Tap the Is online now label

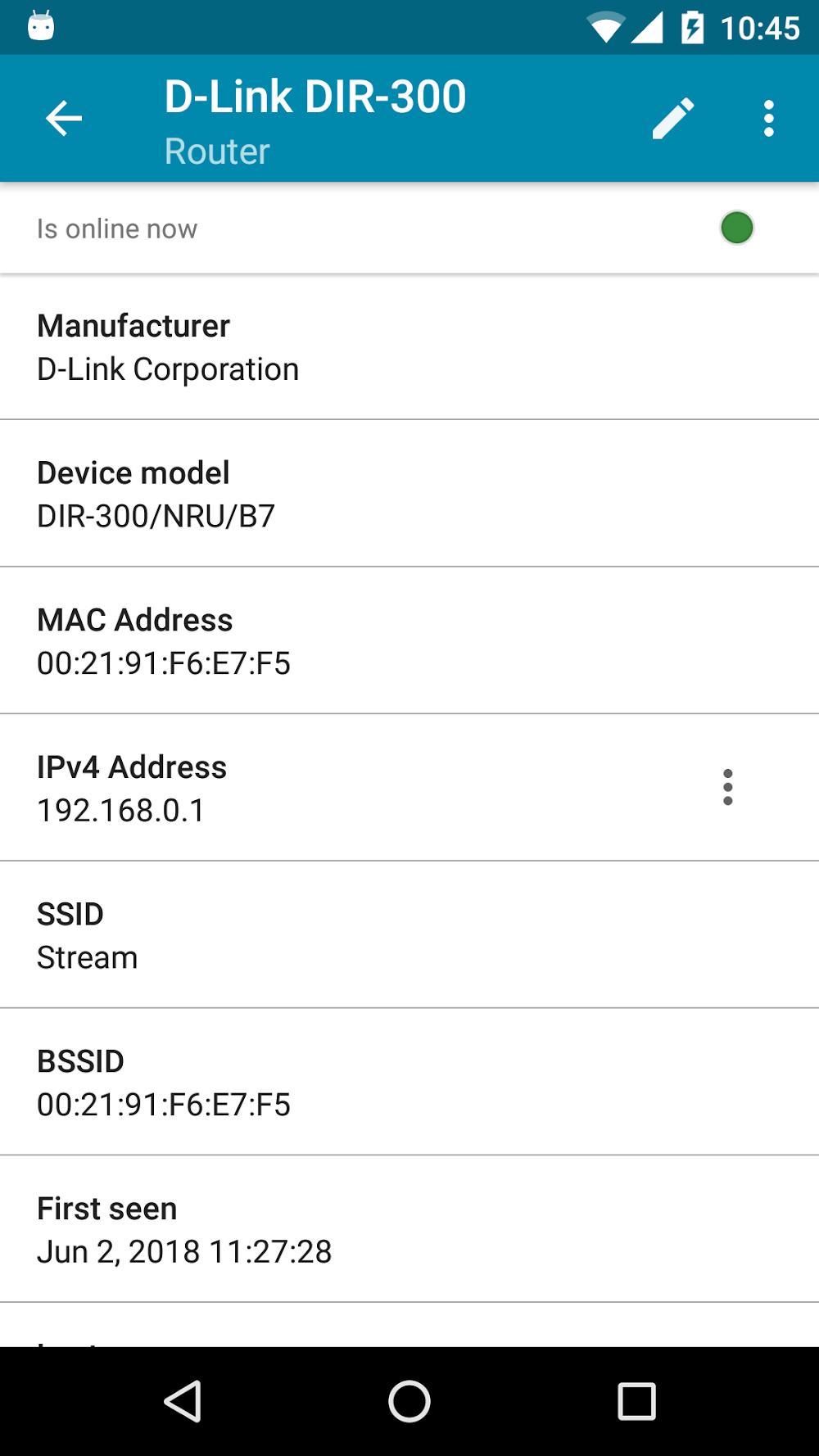[117, 228]
